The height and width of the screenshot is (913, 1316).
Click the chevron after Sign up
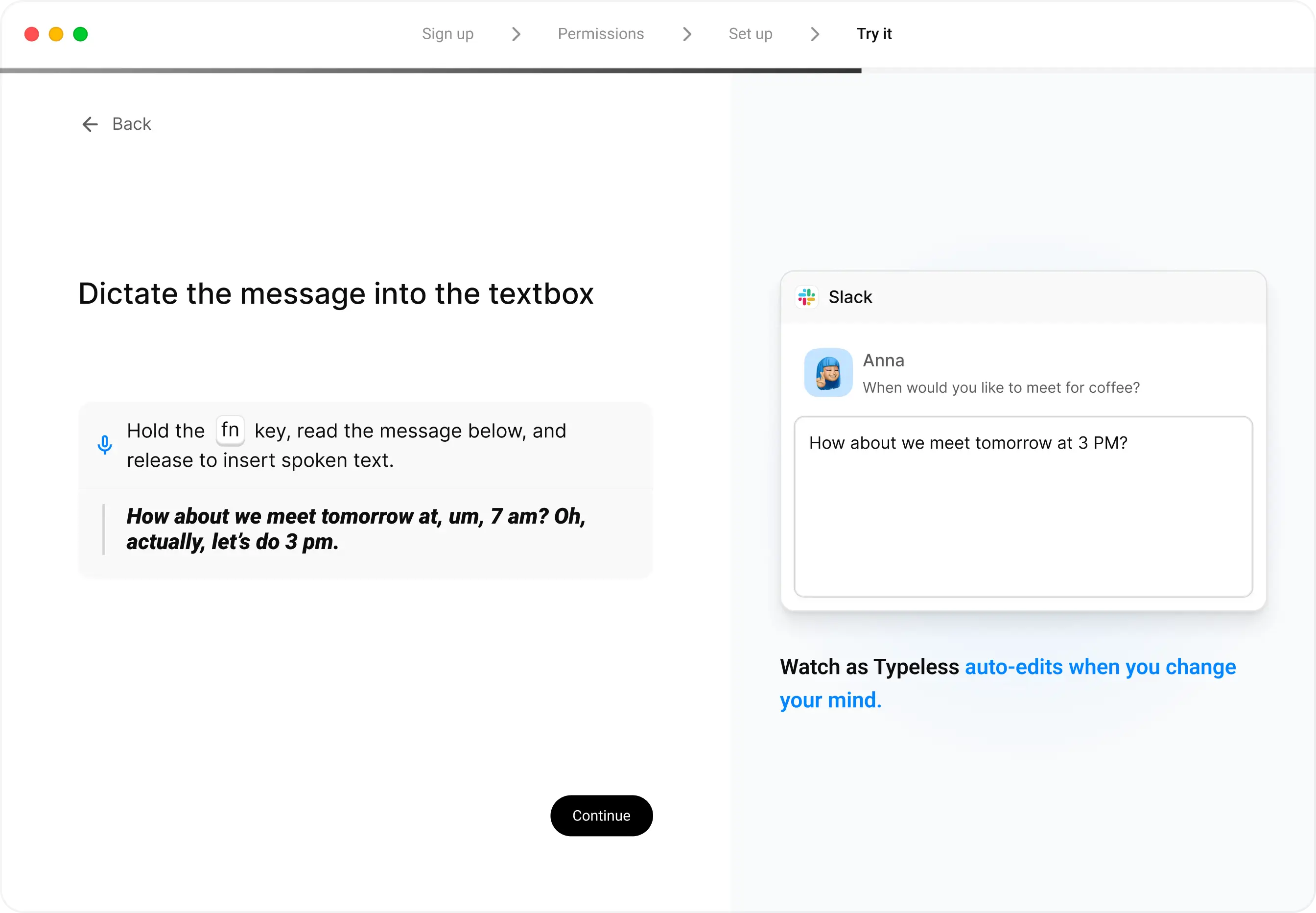coord(516,34)
